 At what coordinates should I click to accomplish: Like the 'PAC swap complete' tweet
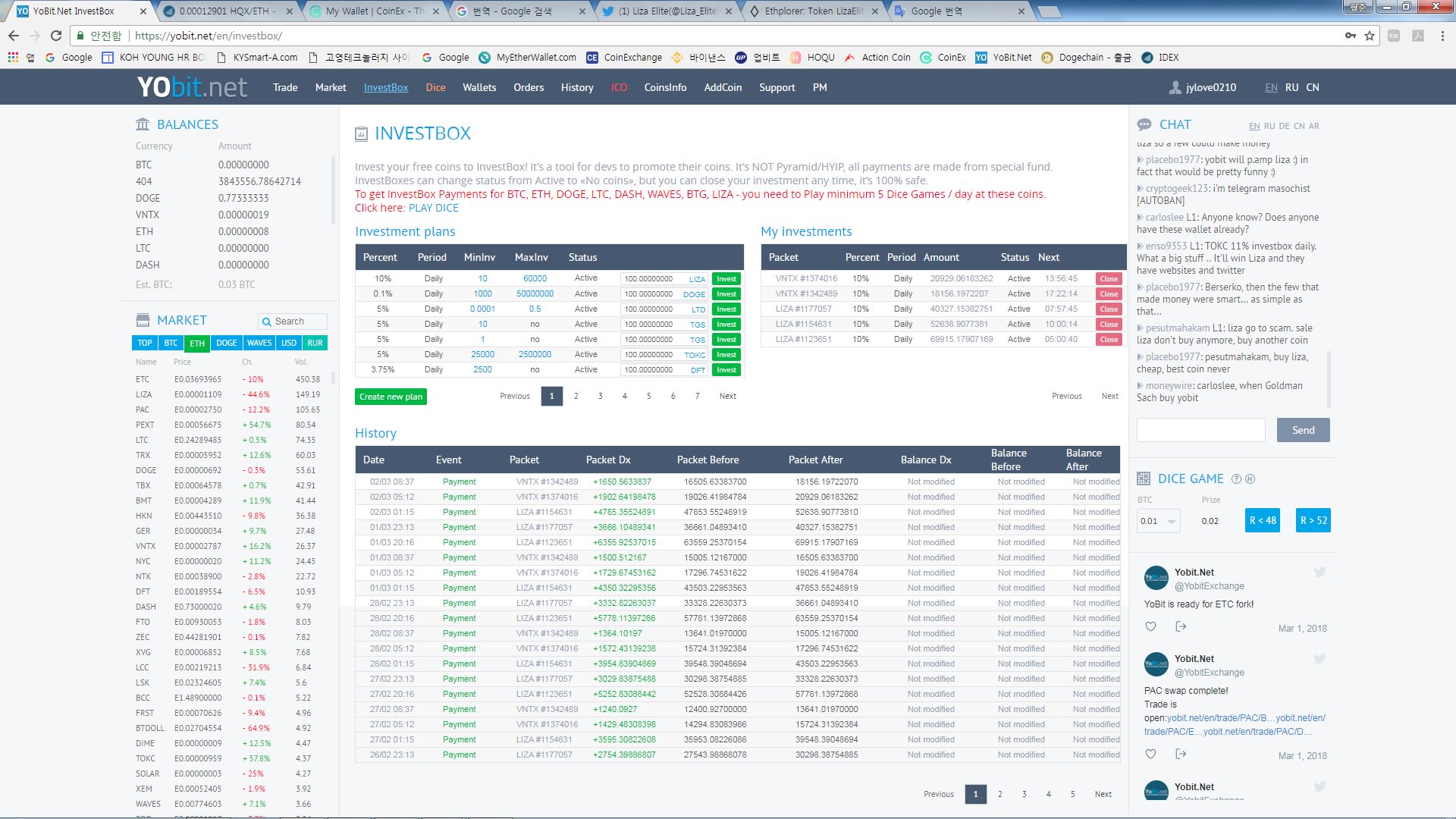(x=1150, y=754)
